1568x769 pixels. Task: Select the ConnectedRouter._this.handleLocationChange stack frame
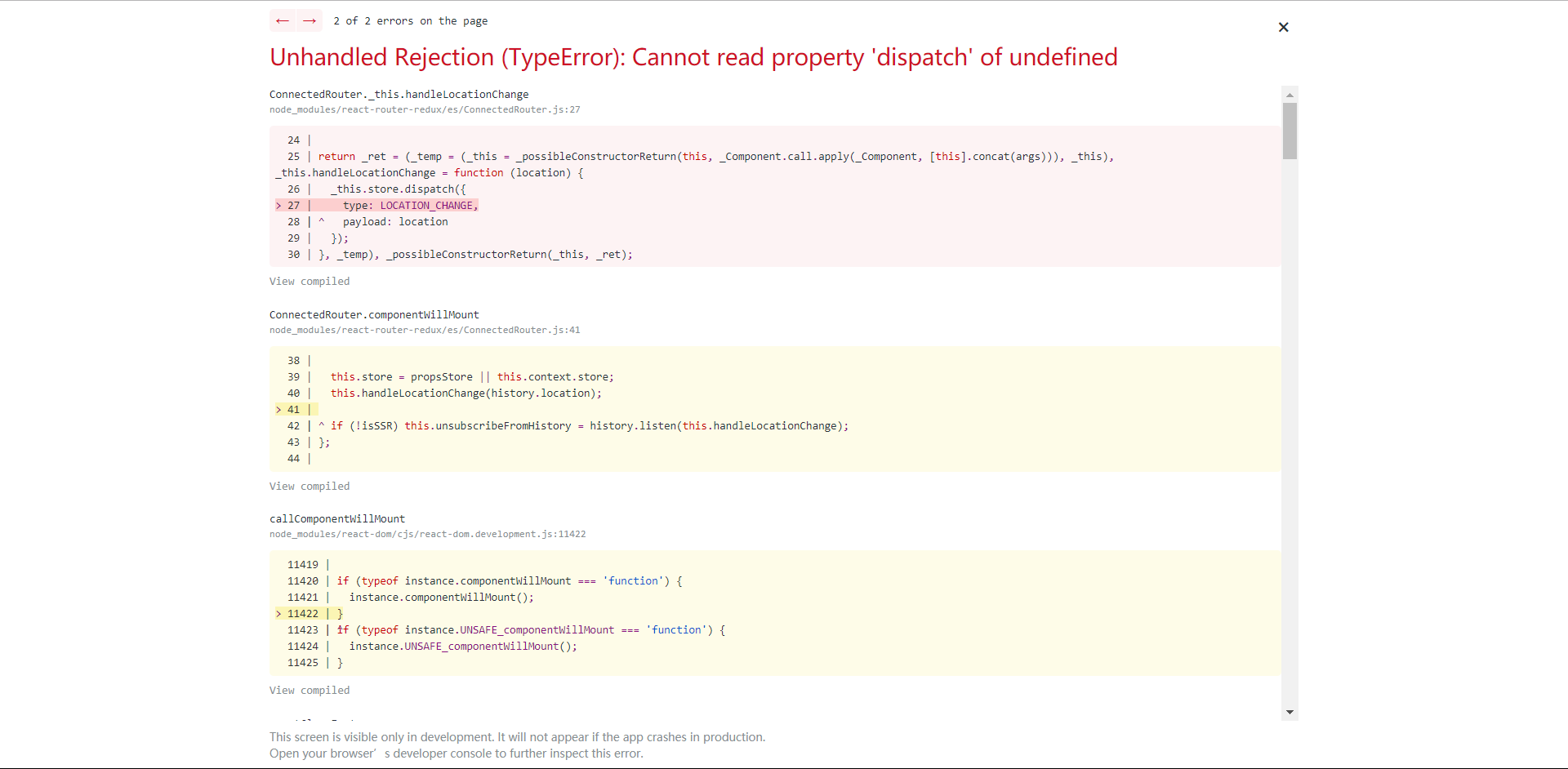click(x=399, y=94)
